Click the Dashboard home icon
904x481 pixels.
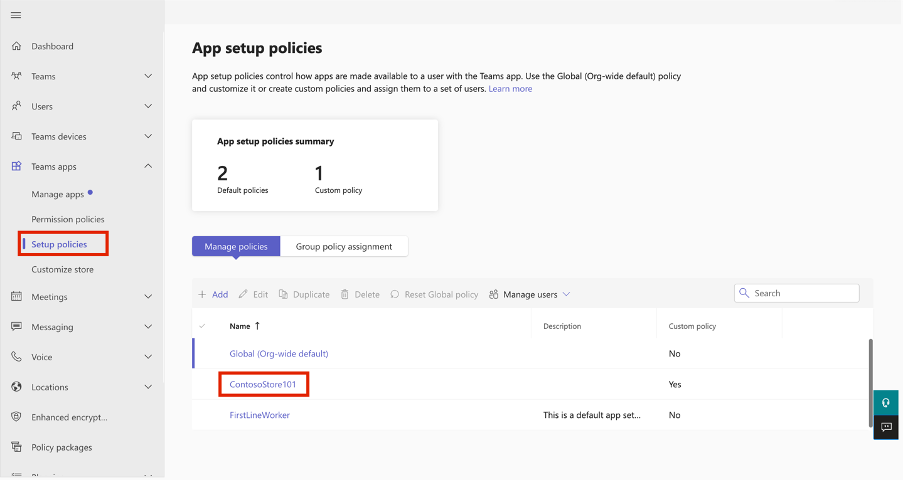[16, 46]
